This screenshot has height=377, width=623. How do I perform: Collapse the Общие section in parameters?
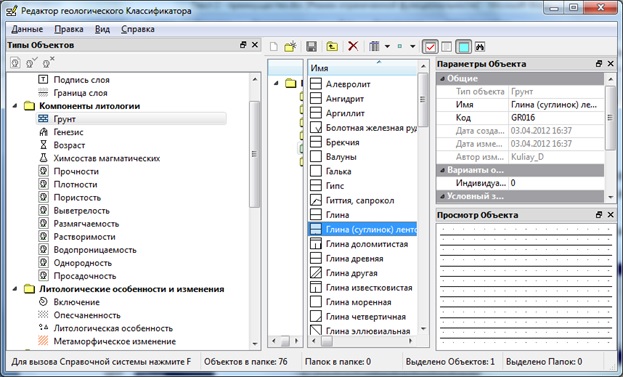[x=442, y=79]
